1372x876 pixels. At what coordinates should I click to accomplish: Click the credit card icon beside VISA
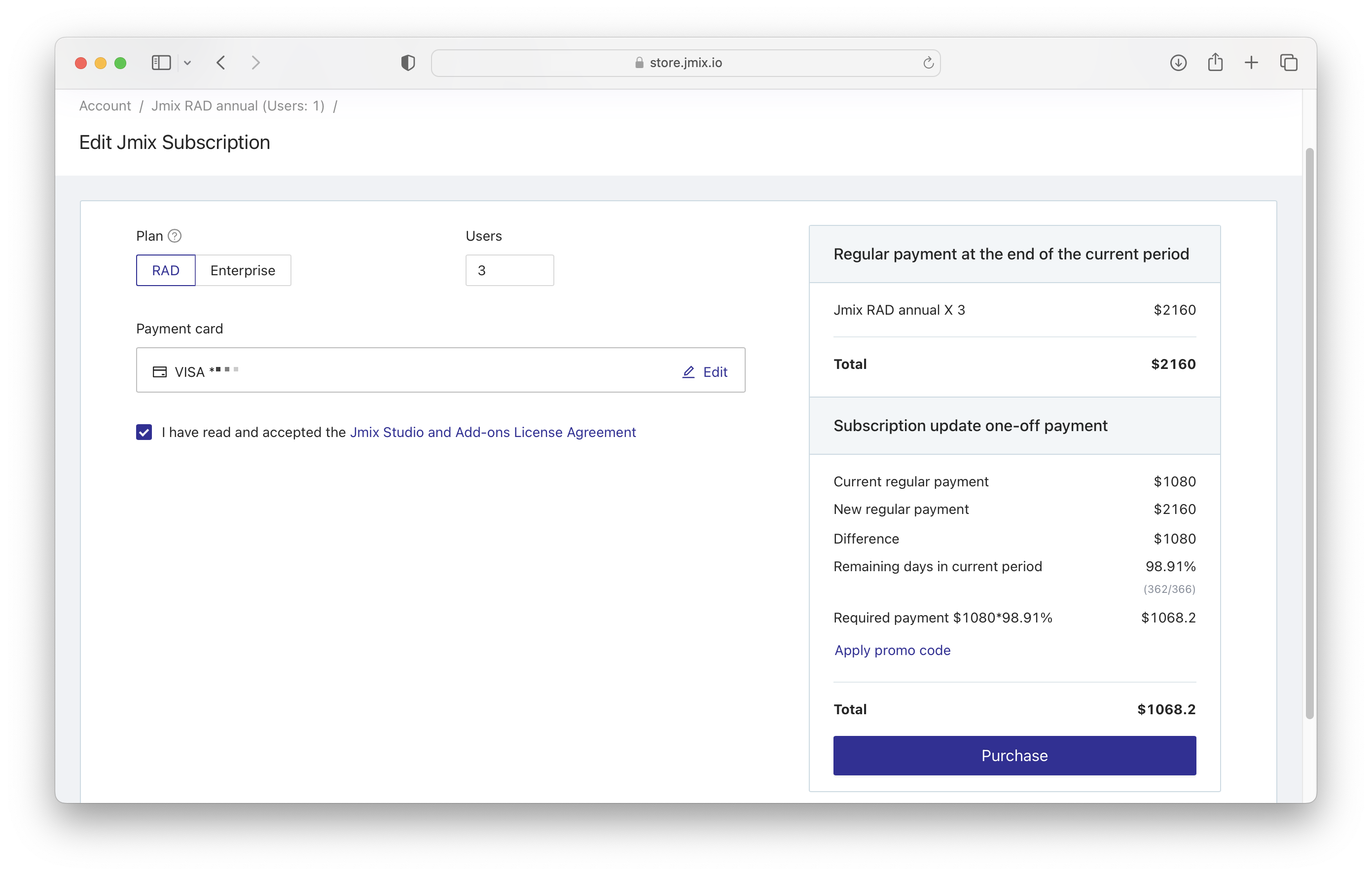pyautogui.click(x=160, y=371)
